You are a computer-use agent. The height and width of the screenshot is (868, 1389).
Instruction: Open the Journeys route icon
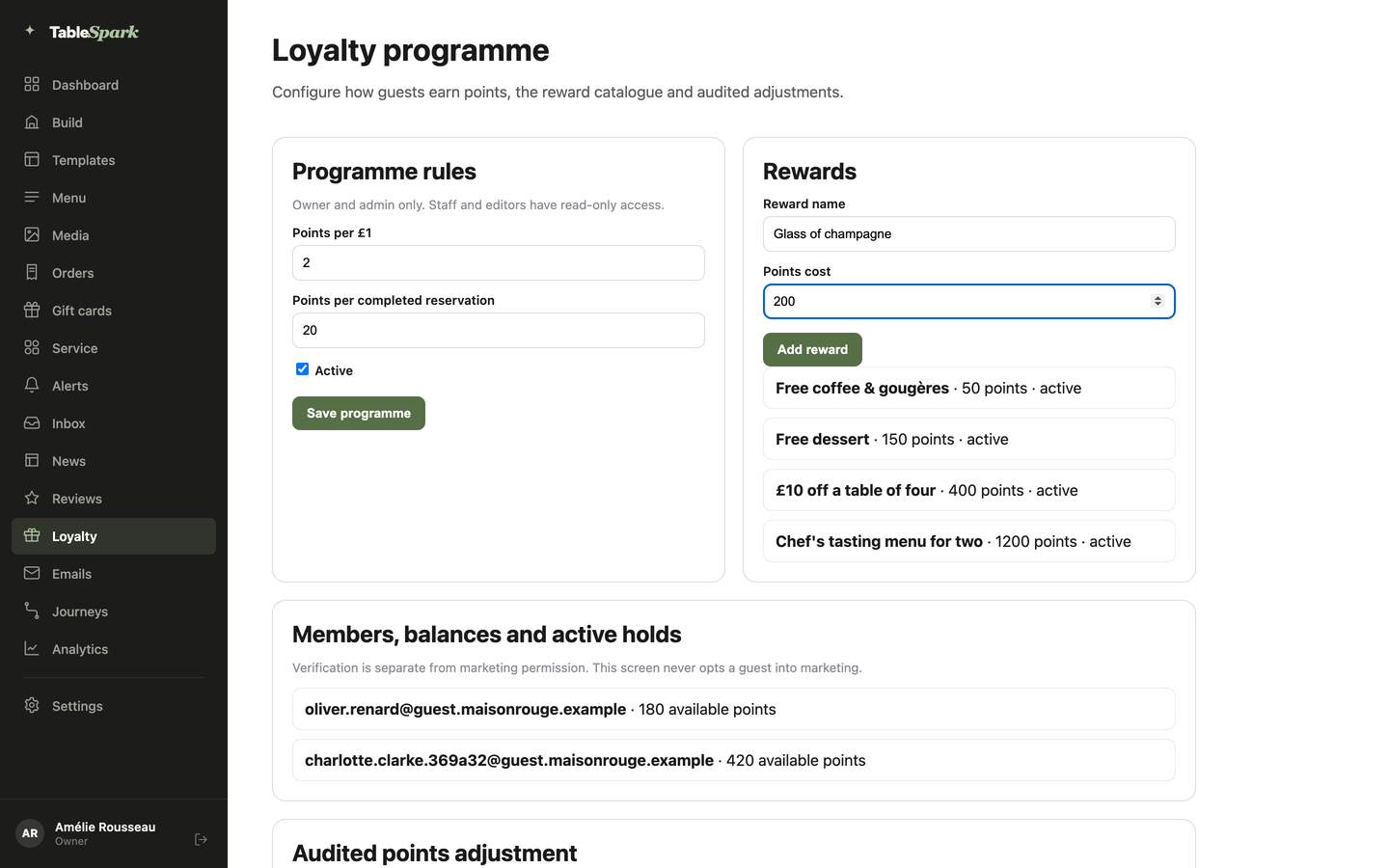click(x=32, y=611)
